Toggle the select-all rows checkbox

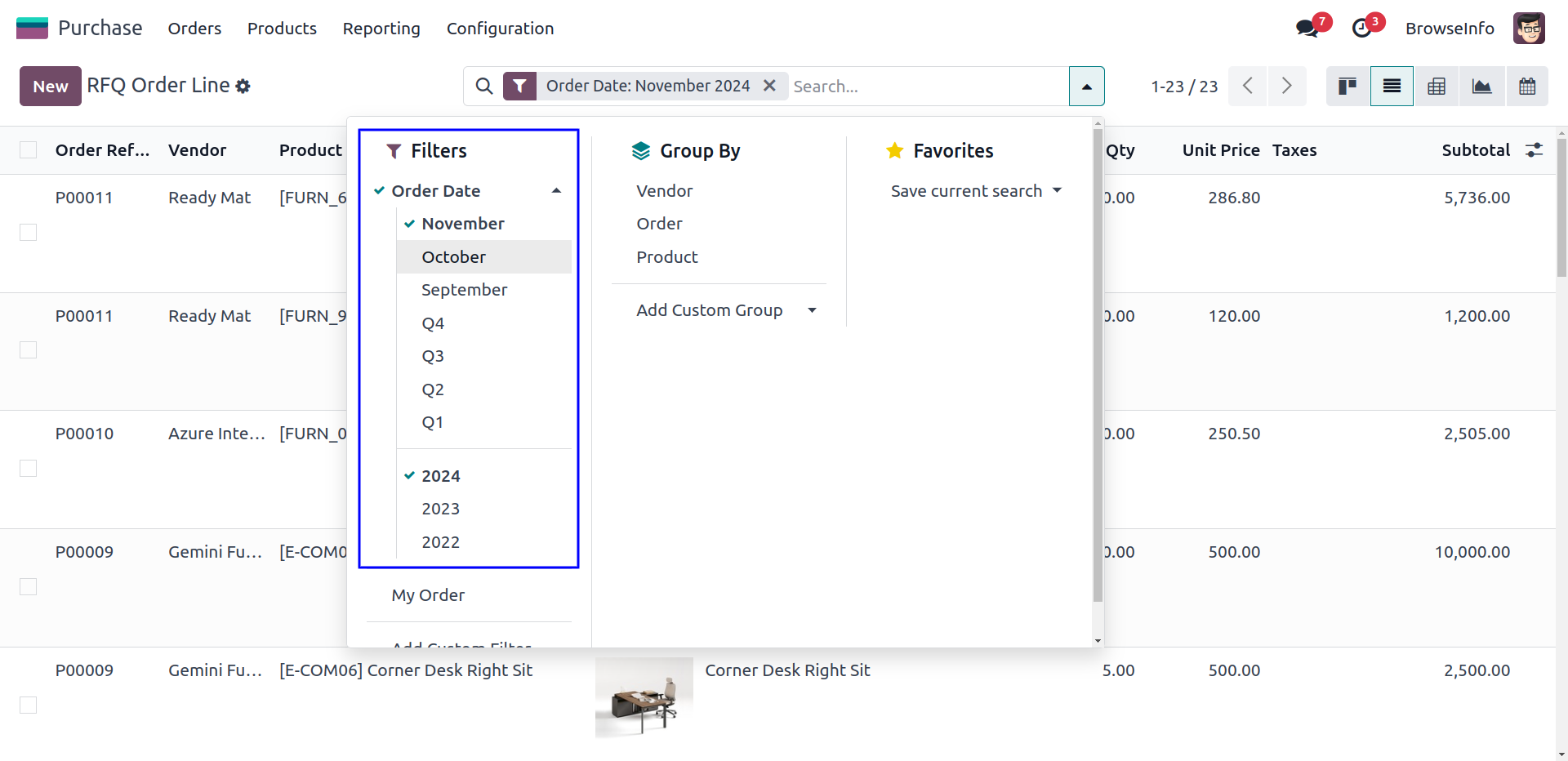(29, 150)
